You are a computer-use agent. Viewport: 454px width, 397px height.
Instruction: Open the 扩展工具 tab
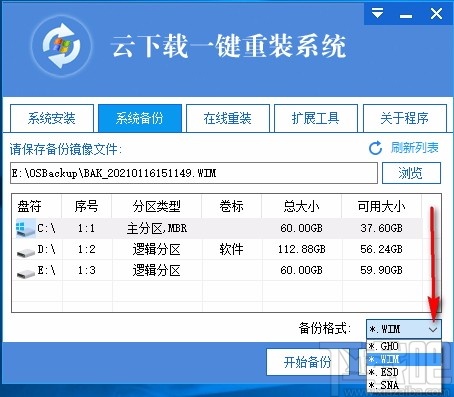[316, 118]
